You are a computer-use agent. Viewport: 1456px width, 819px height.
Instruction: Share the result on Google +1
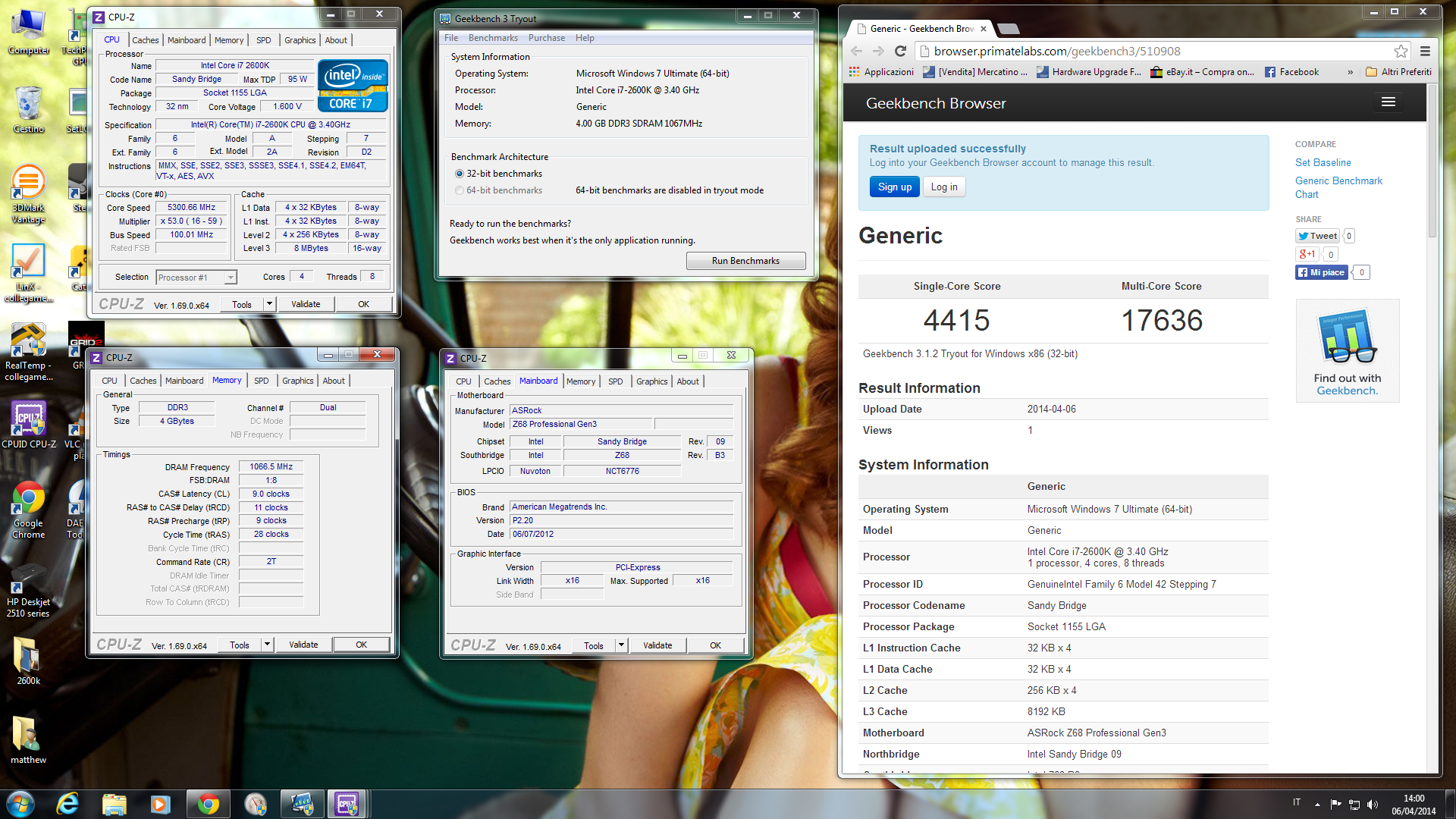[1307, 254]
